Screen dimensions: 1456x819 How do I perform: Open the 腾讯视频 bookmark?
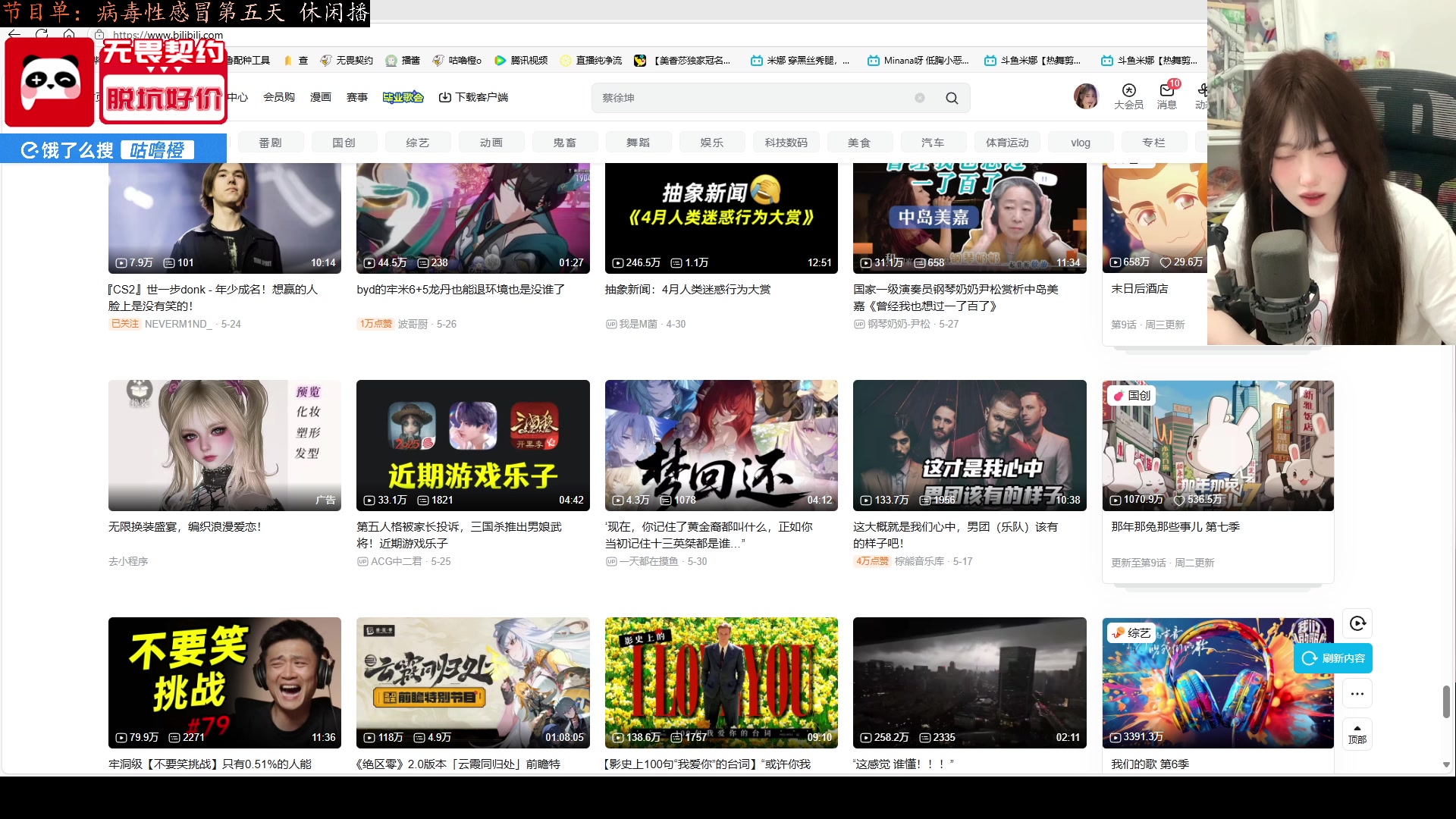(x=521, y=60)
